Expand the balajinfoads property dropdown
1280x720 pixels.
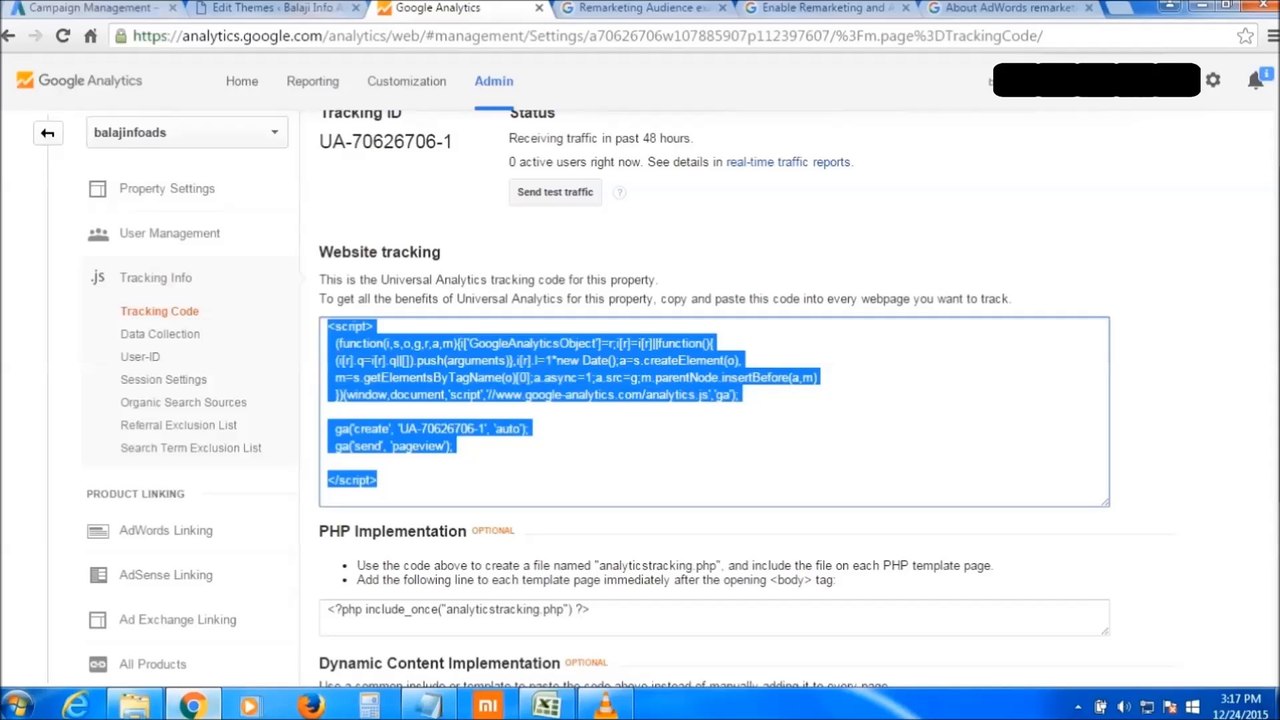[187, 132]
